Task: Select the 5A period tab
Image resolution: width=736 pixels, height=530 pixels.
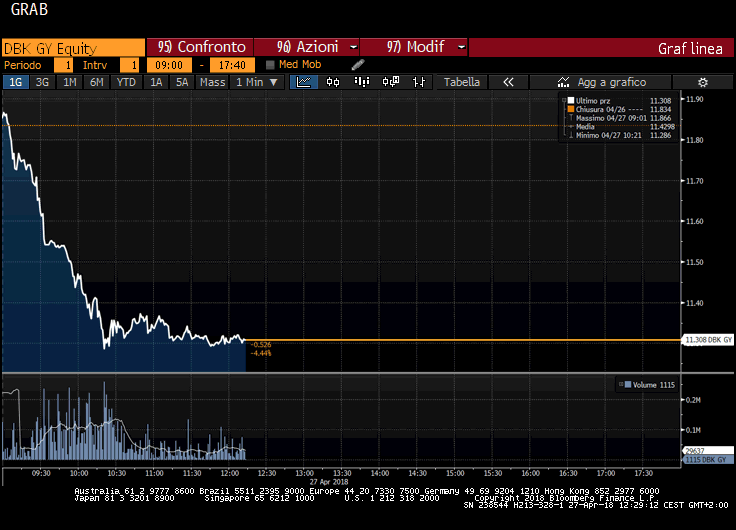Action: [182, 82]
